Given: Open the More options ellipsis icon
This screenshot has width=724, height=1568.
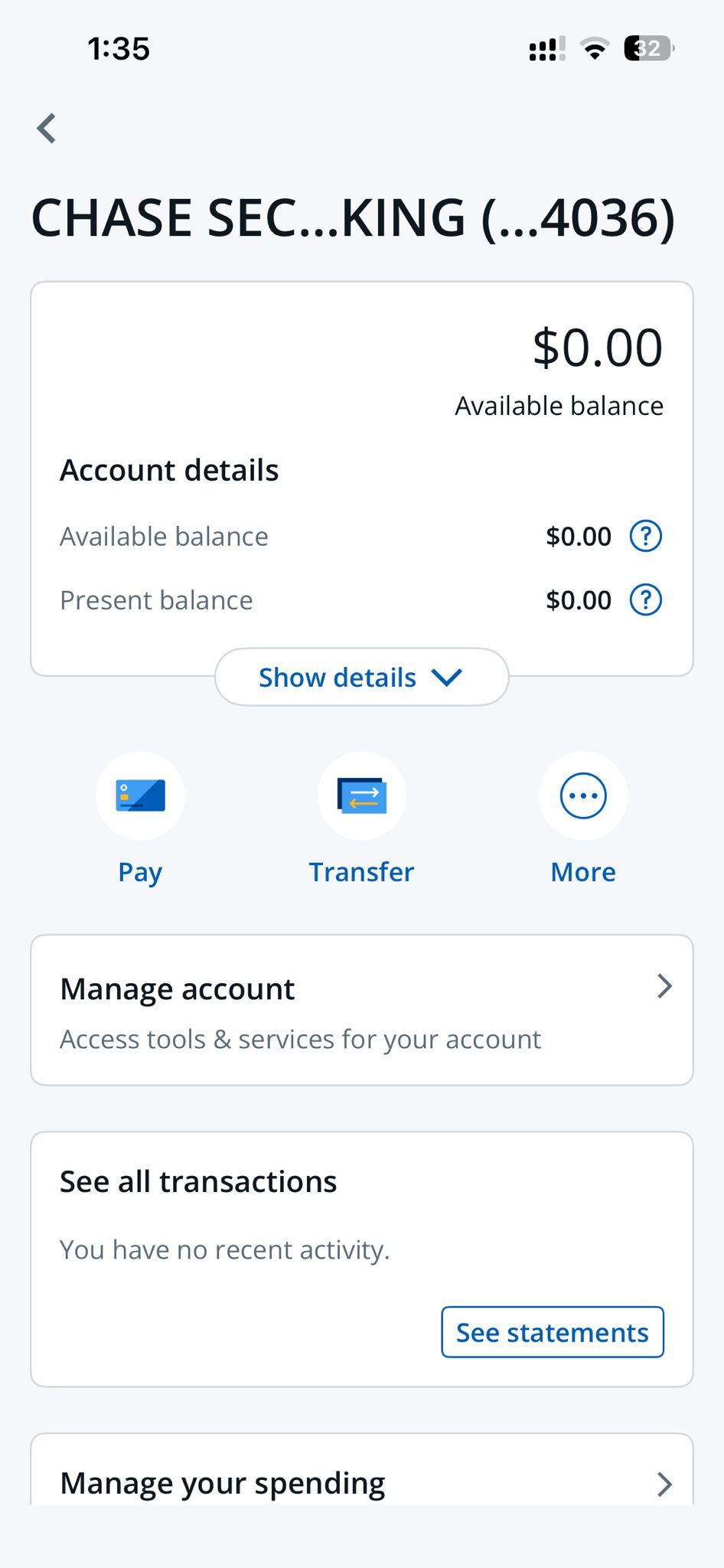Looking at the screenshot, I should point(583,795).
